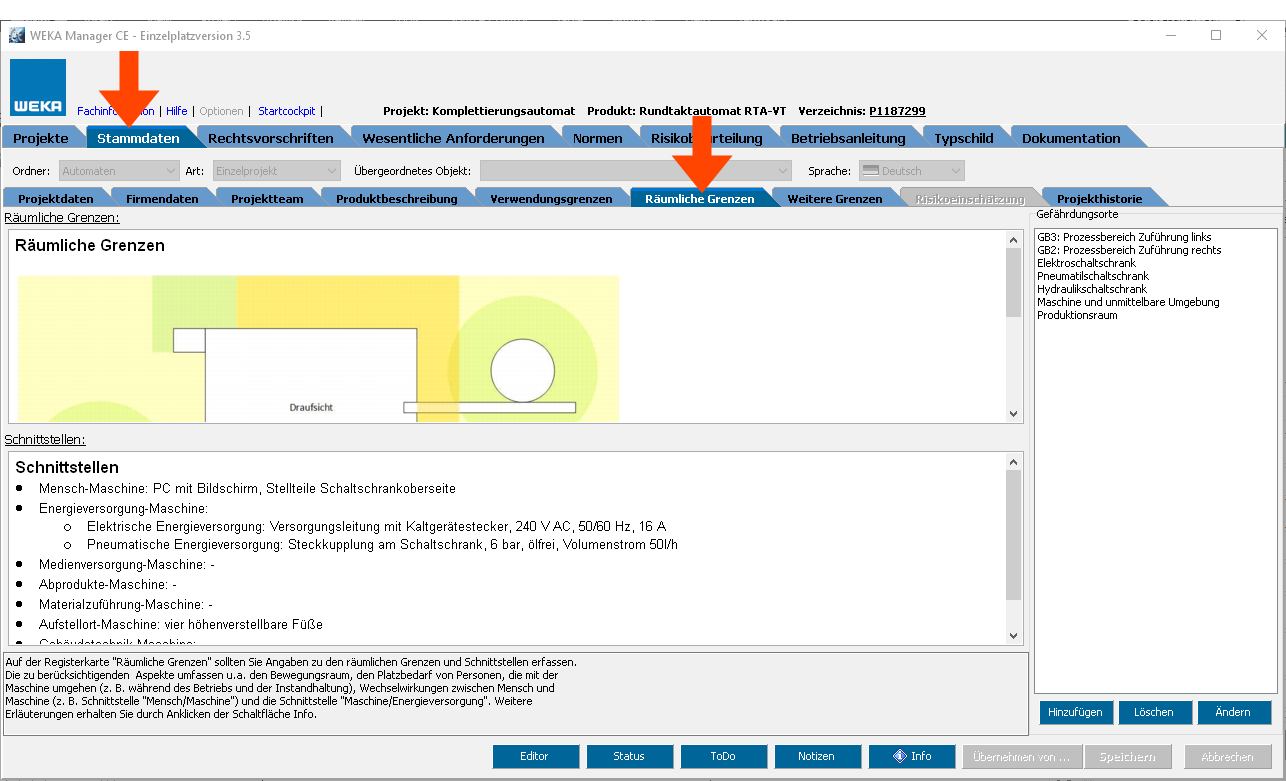Screen dimensions: 1286x781
Task: Click the Info button diamond icon
Action: (x=899, y=756)
